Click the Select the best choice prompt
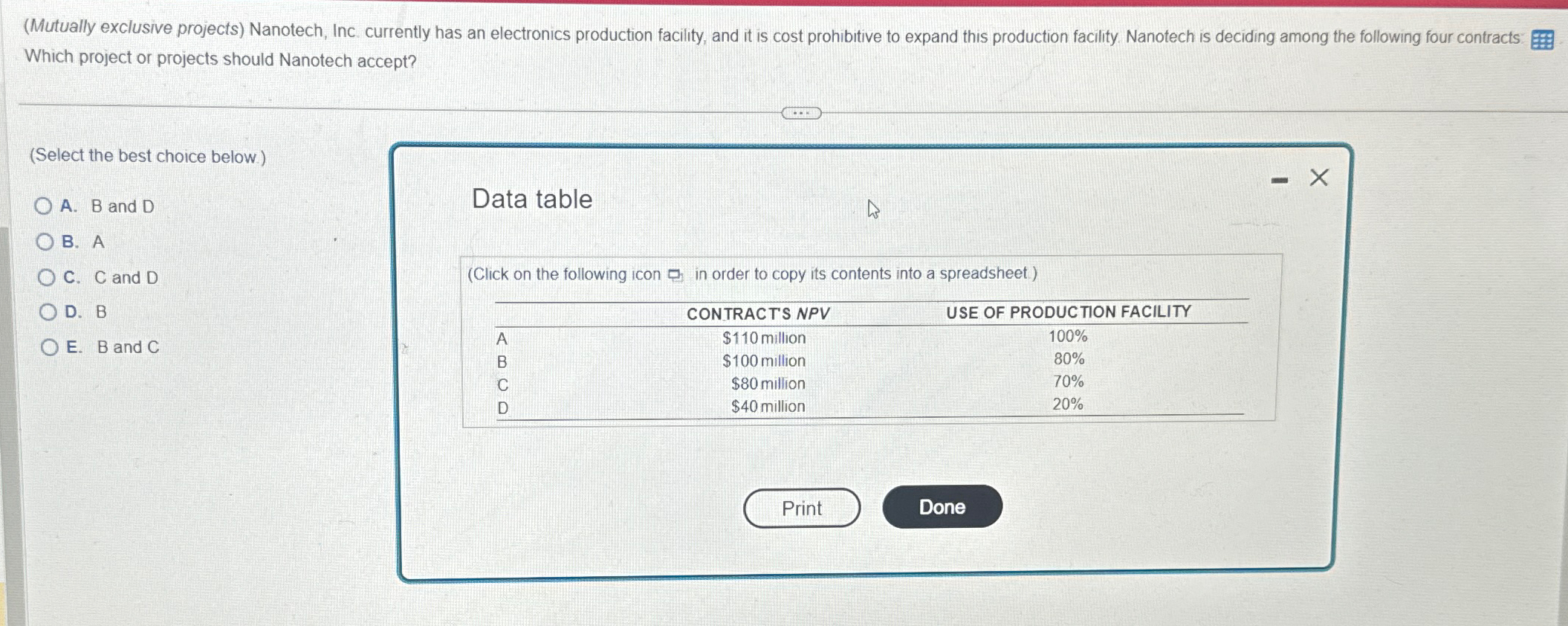This screenshot has height=626, width=1568. tap(146, 155)
